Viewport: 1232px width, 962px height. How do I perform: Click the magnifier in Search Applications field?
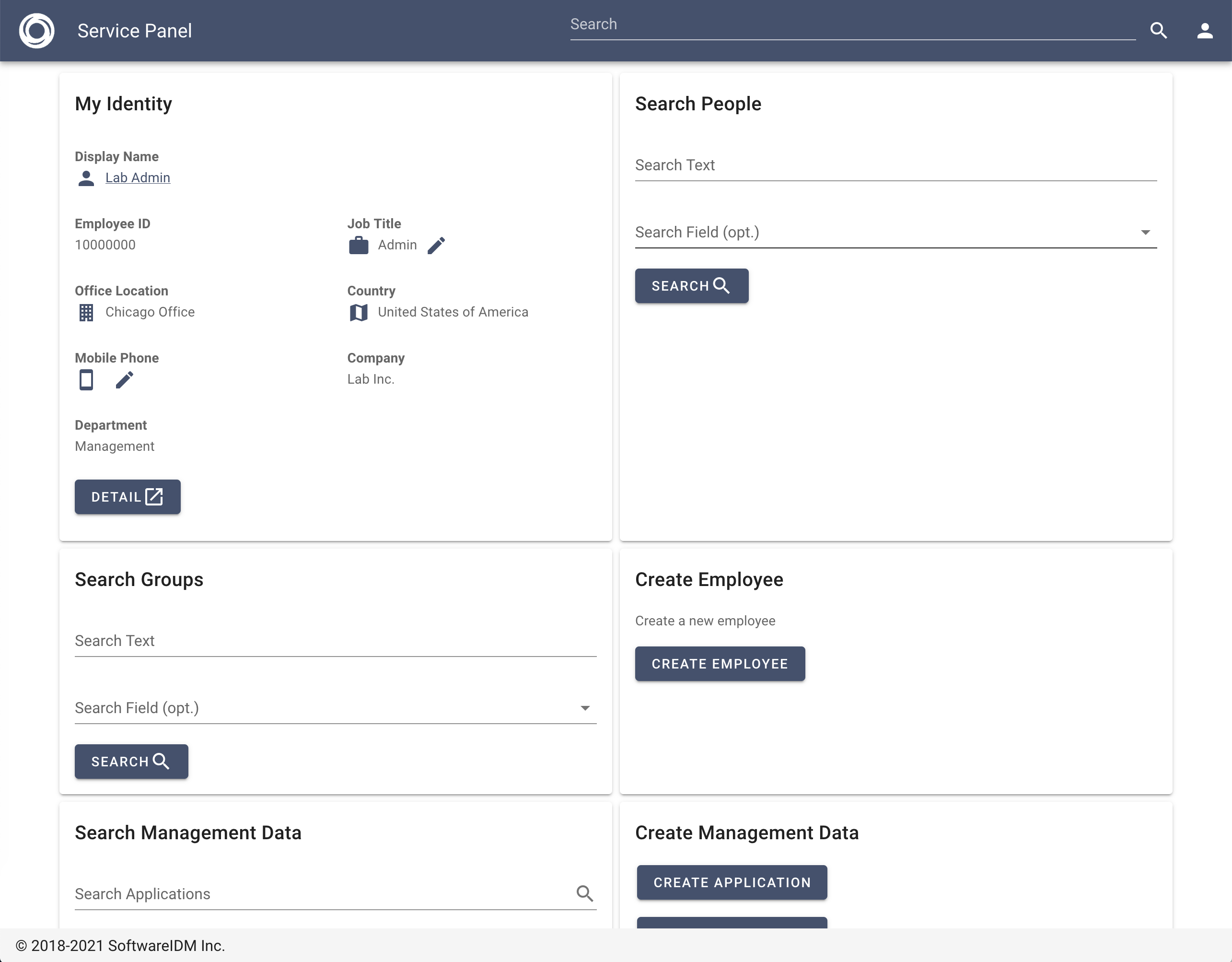[584, 893]
